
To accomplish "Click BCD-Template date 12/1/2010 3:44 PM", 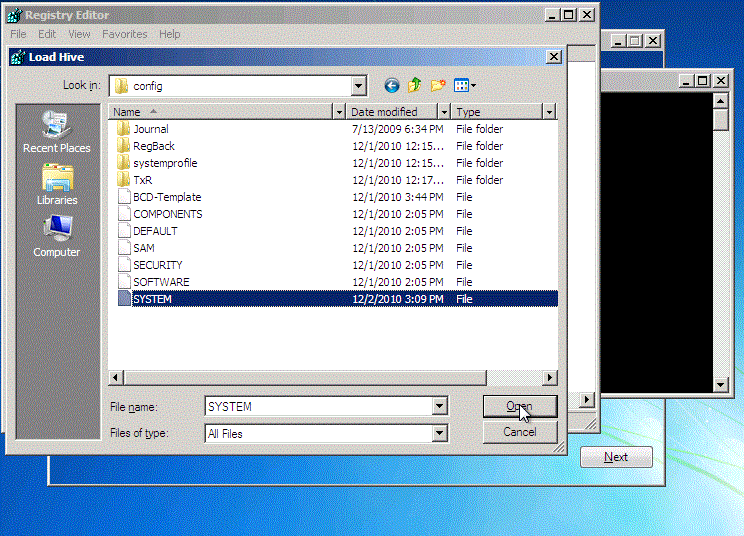I will click(x=398, y=197).
